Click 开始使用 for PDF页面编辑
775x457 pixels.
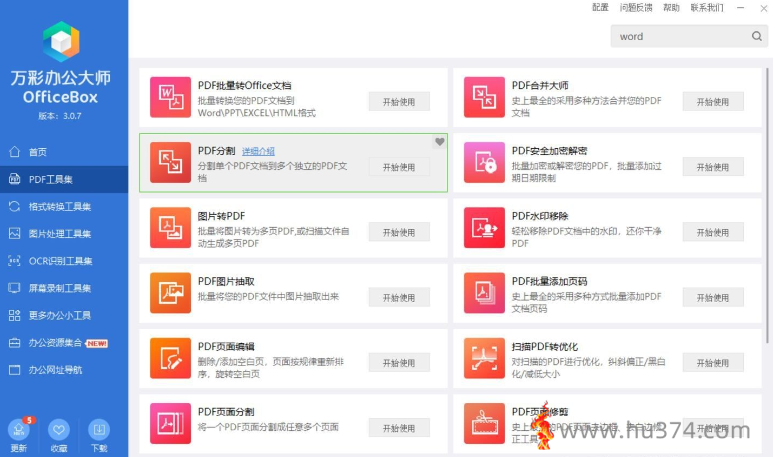tap(399, 363)
